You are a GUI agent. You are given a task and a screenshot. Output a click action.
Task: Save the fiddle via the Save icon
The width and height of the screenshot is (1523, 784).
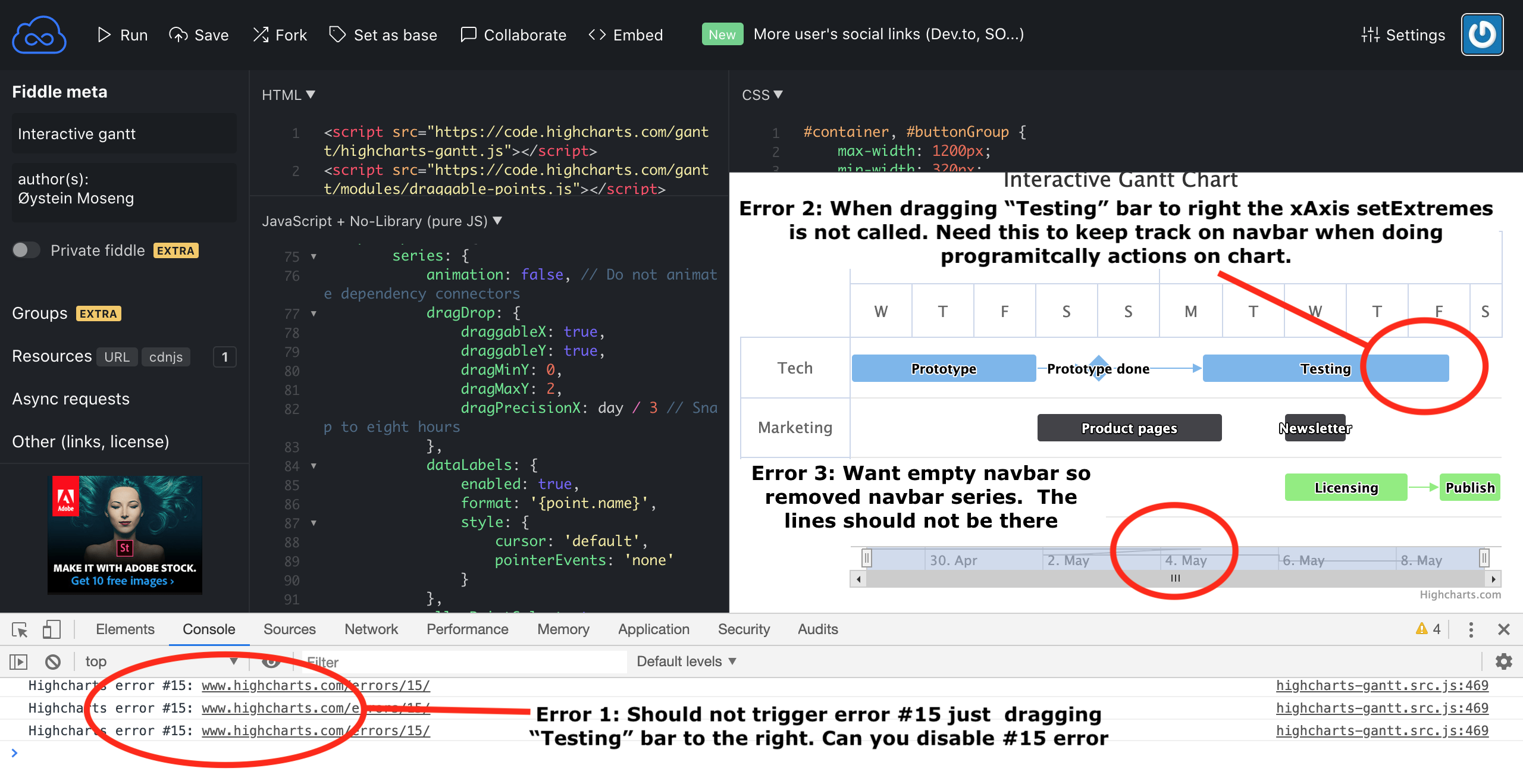tap(179, 35)
